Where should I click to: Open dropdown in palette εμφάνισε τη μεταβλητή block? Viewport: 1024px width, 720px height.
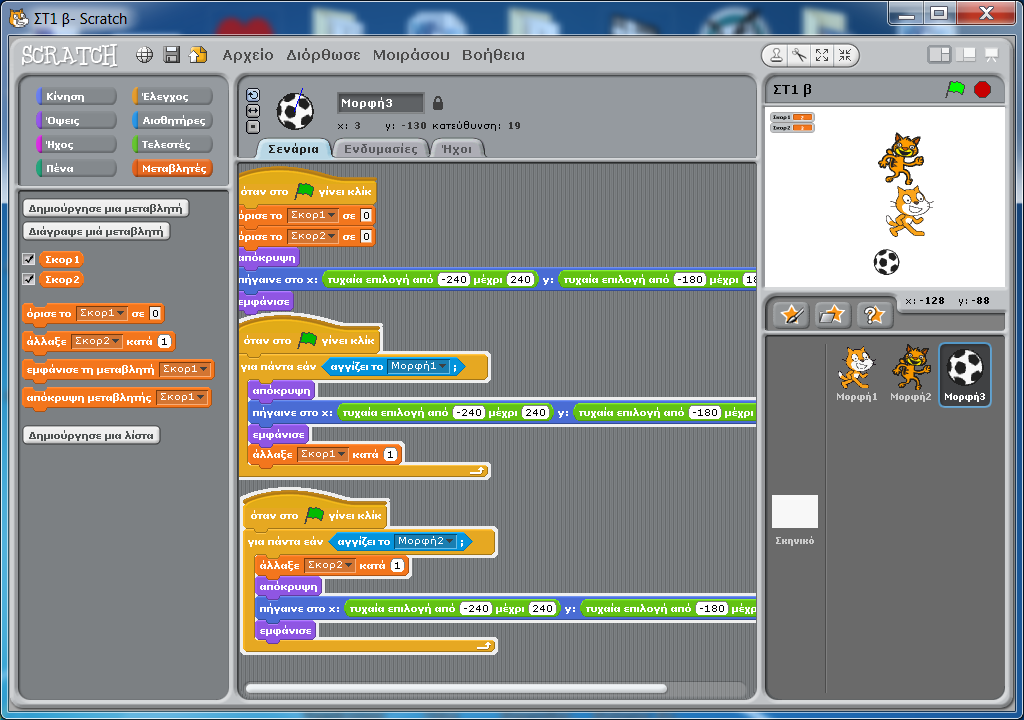click(x=185, y=369)
